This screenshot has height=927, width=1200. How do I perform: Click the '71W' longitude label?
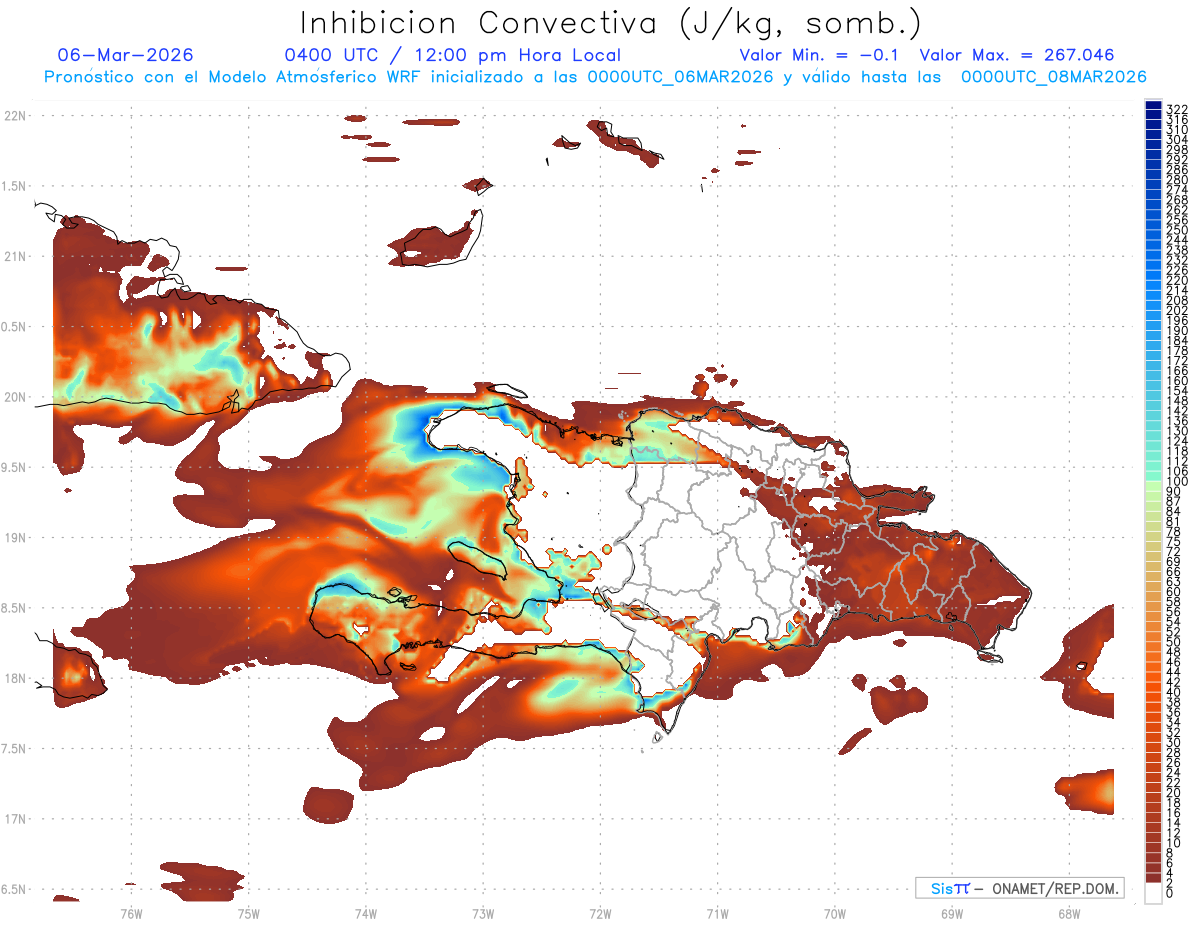[x=717, y=913]
